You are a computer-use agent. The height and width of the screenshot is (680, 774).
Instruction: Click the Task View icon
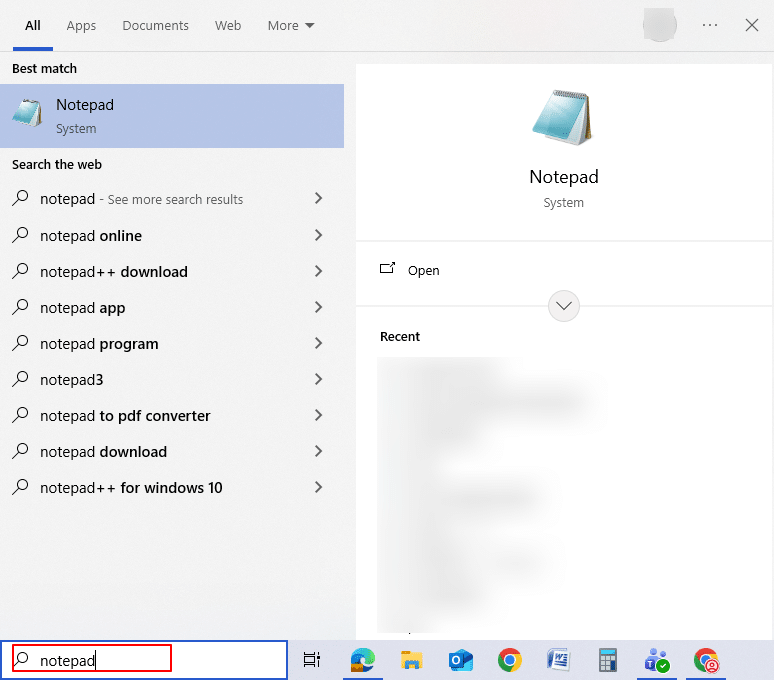(312, 660)
